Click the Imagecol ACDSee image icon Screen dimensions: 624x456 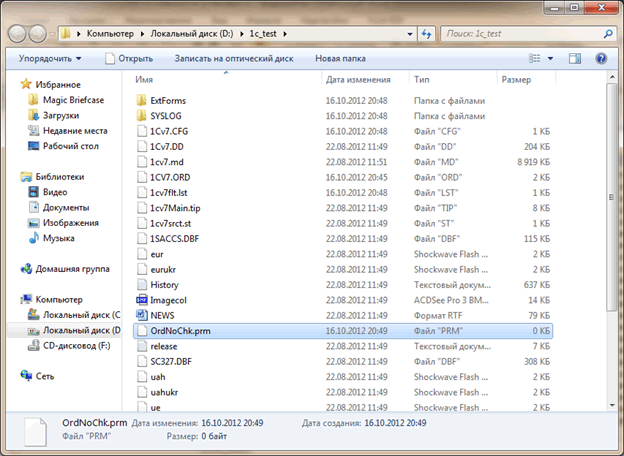click(142, 300)
